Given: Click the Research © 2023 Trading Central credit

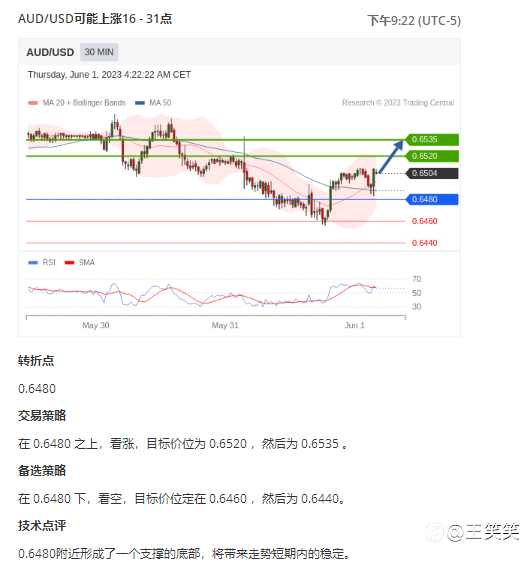Looking at the screenshot, I should point(398,103).
